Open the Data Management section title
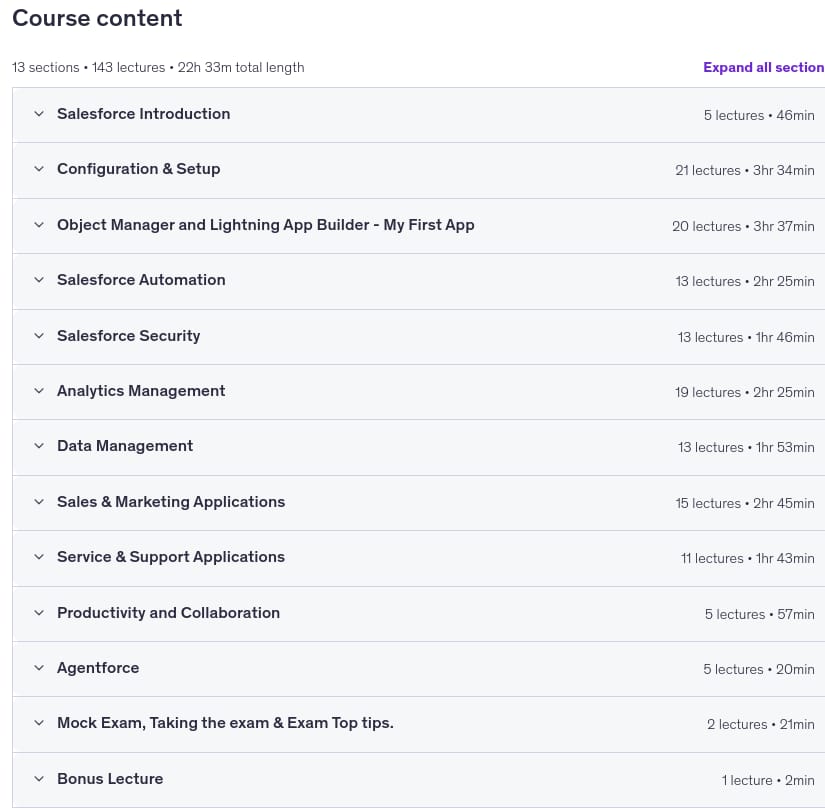825x808 pixels. pyautogui.click(x=125, y=446)
